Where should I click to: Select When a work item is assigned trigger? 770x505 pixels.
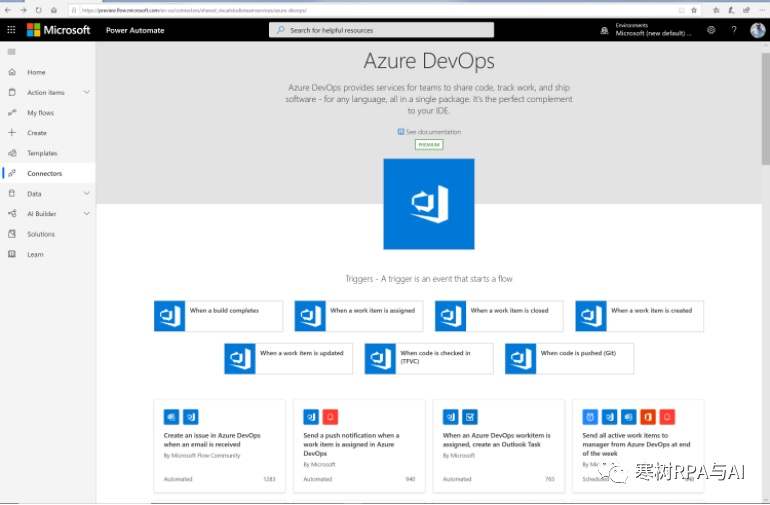pyautogui.click(x=358, y=316)
